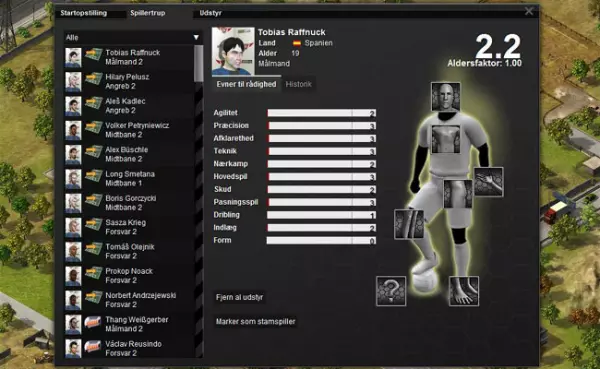Screen dimensions: 600x369
Task: Select the Evner til rådighed tab
Action: 246,84
